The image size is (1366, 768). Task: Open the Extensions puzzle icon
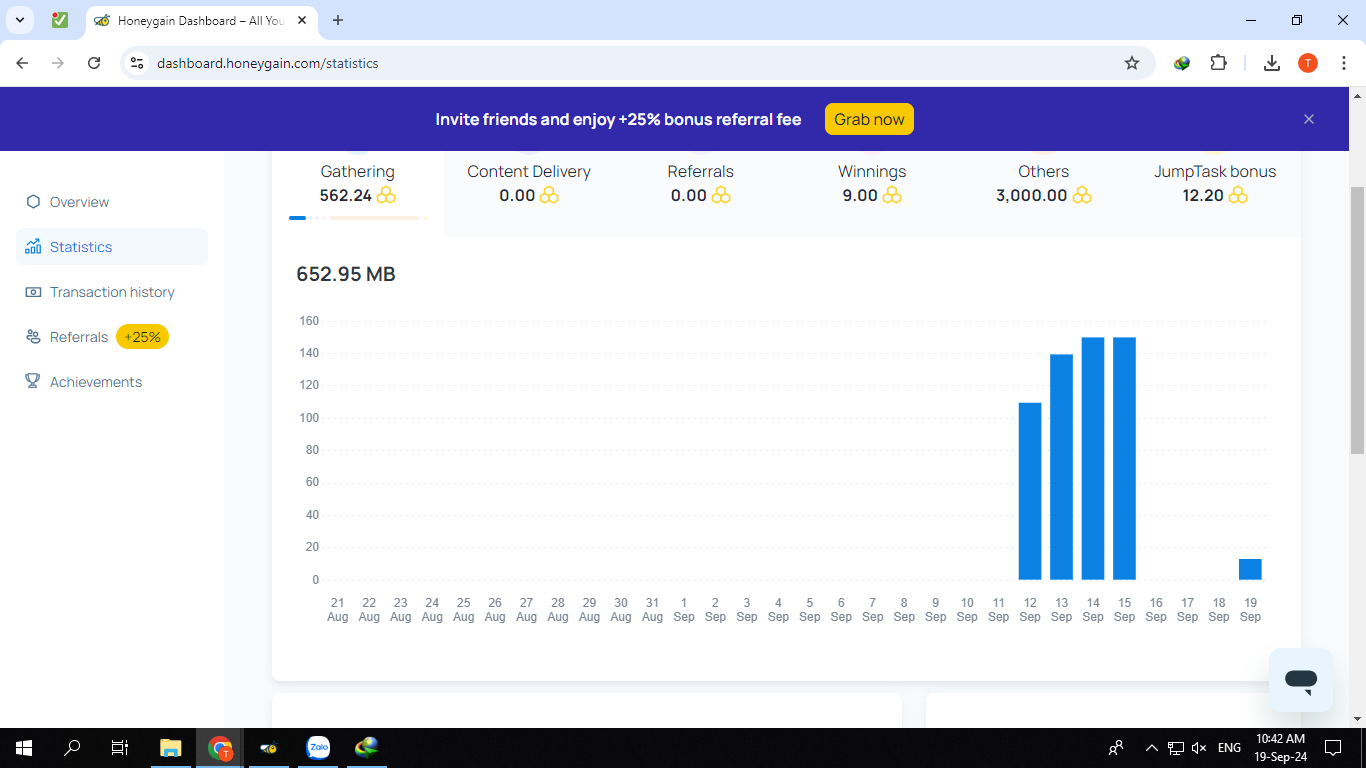(1218, 63)
